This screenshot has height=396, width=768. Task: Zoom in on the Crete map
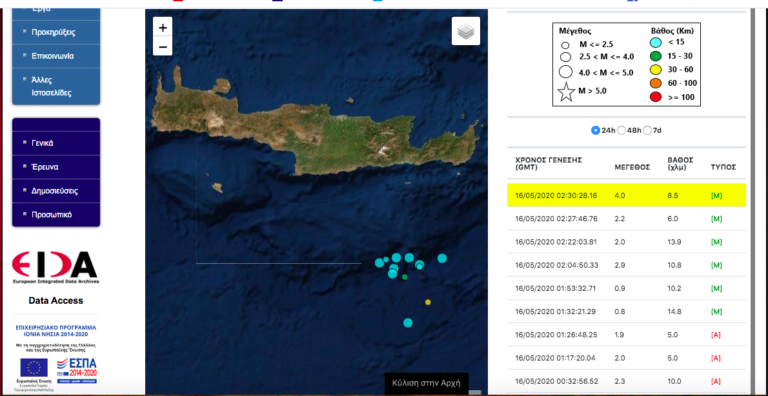pos(163,27)
